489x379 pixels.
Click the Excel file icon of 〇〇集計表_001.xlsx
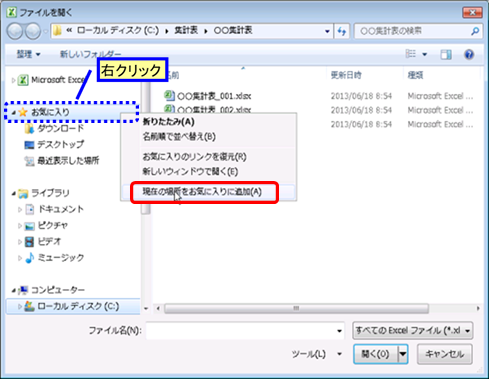(x=169, y=96)
